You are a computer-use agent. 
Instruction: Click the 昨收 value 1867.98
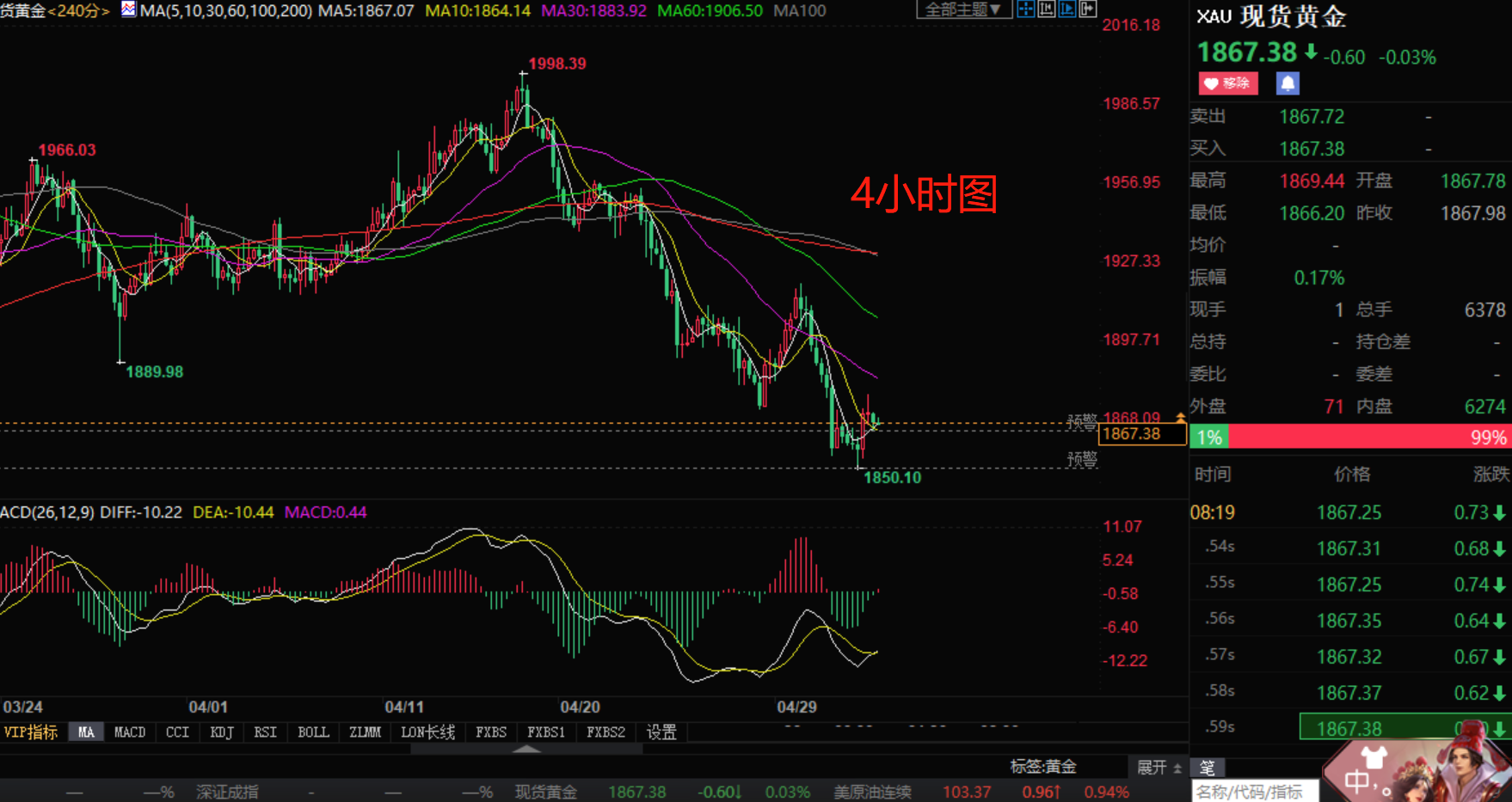point(1473,213)
